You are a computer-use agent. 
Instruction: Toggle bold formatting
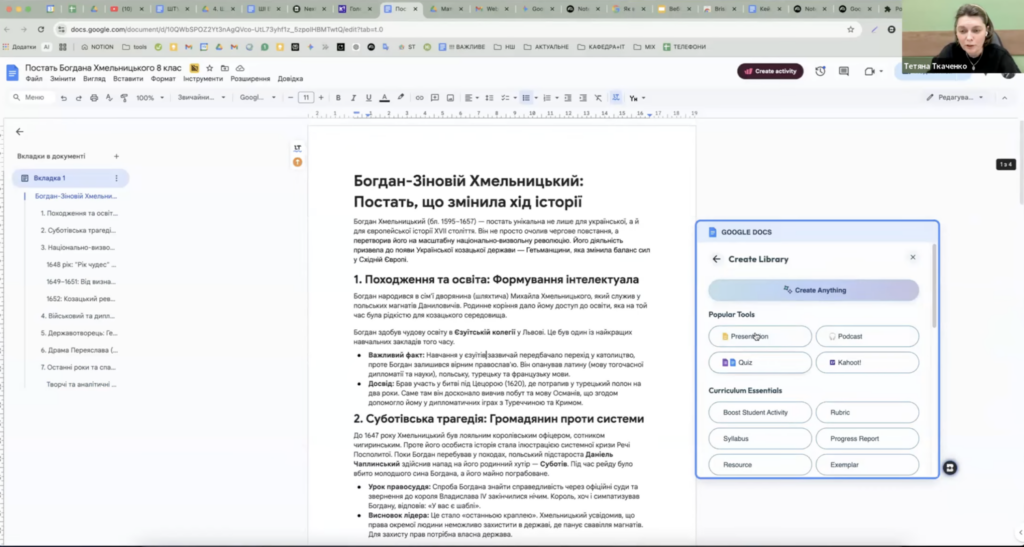pyautogui.click(x=338, y=98)
